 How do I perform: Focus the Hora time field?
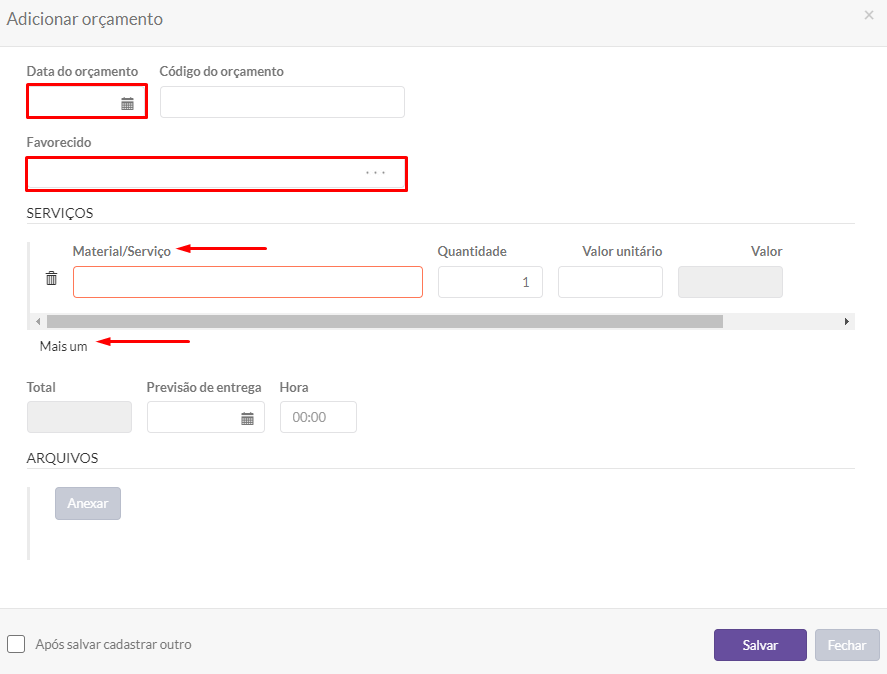(x=318, y=417)
